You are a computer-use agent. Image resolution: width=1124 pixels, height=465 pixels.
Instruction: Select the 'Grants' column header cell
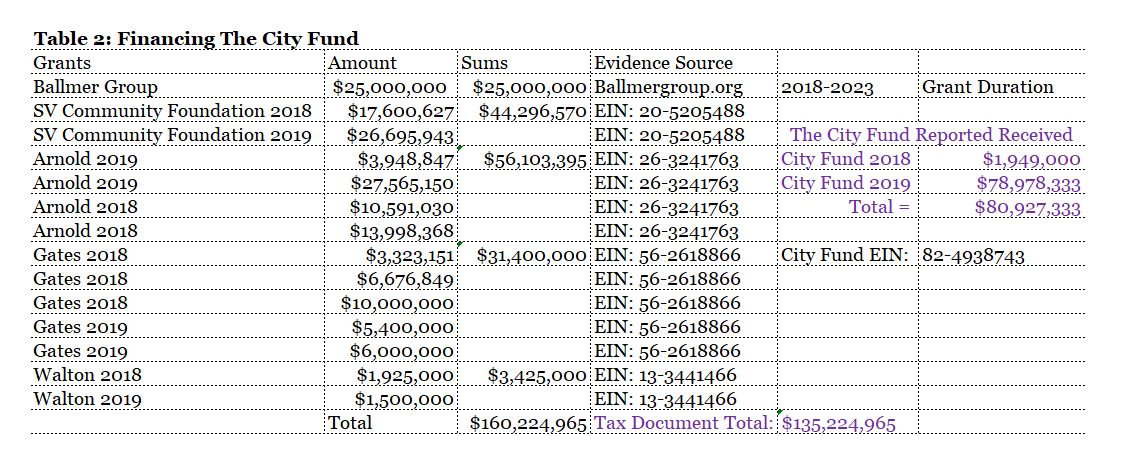pyautogui.click(x=62, y=63)
